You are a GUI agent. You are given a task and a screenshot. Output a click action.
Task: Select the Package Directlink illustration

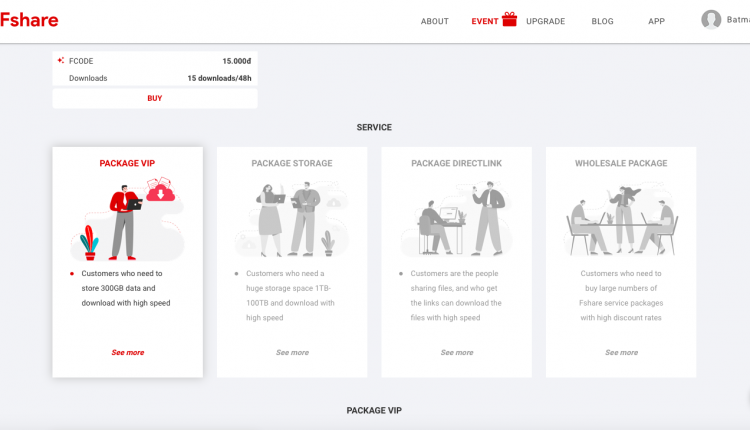(x=456, y=219)
